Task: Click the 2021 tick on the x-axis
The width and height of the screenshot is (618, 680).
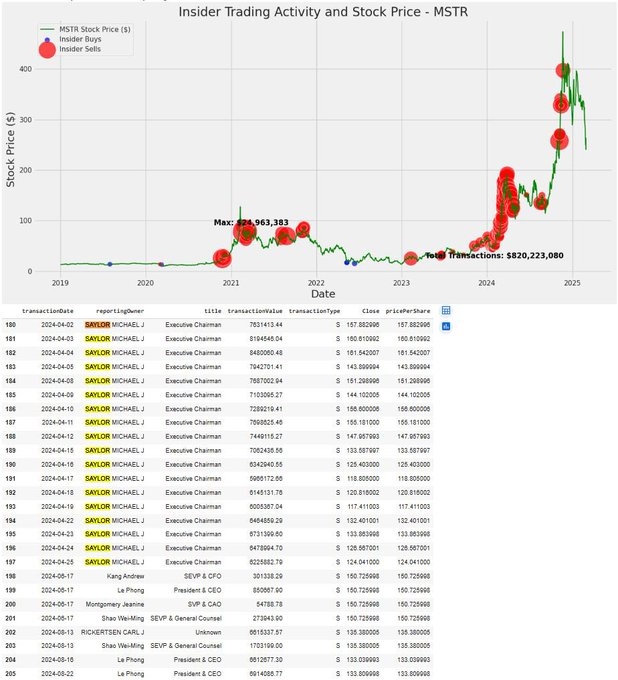Action: click(231, 283)
